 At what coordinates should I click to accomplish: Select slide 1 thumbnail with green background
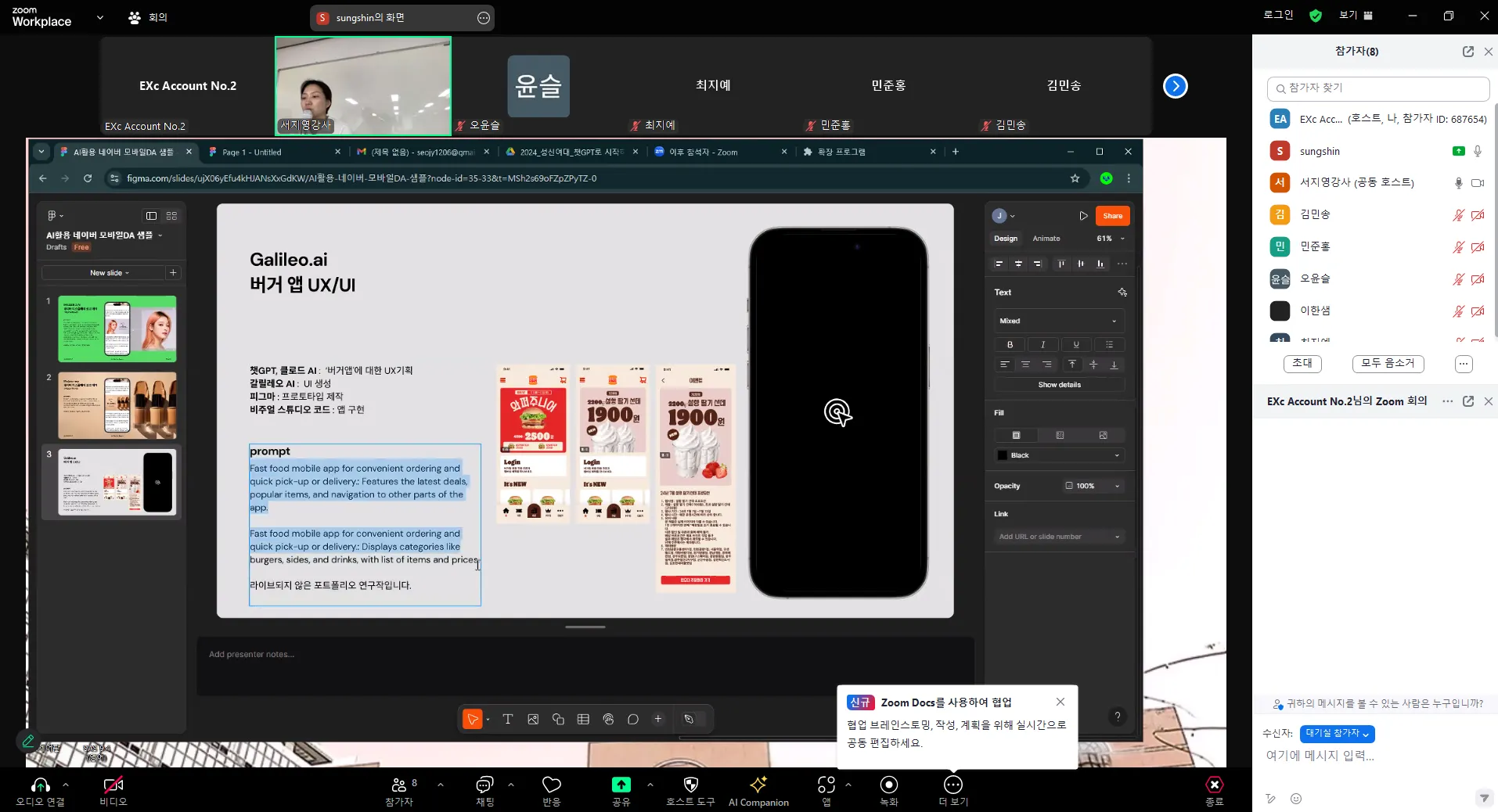pyautogui.click(x=117, y=329)
